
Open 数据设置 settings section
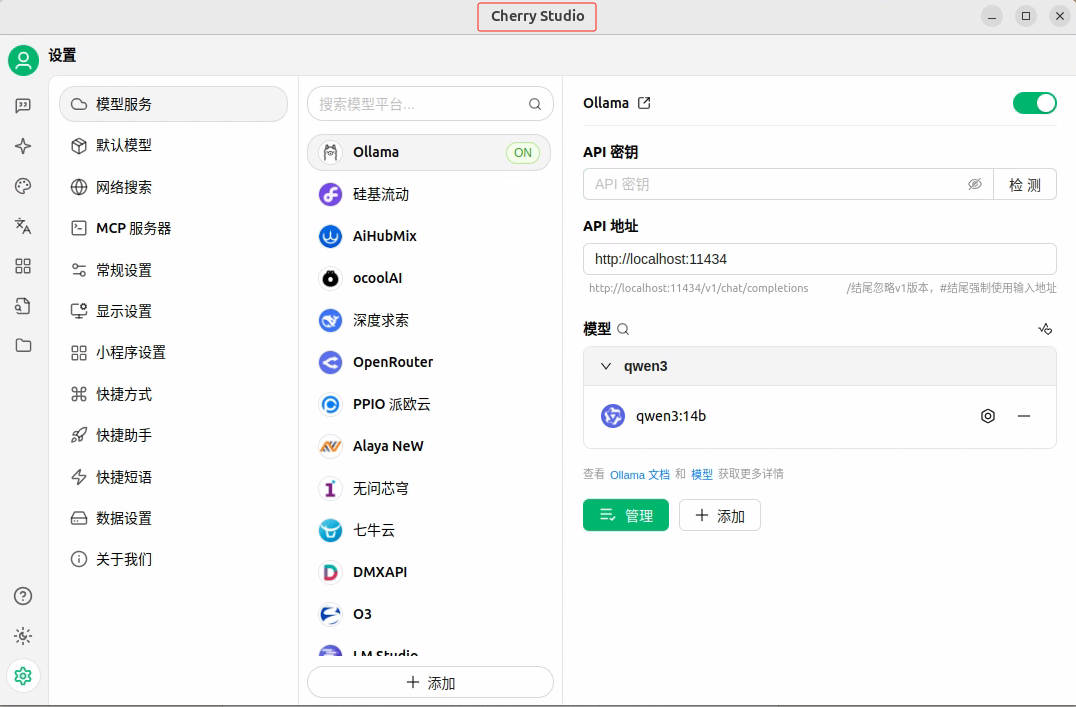tap(174, 518)
